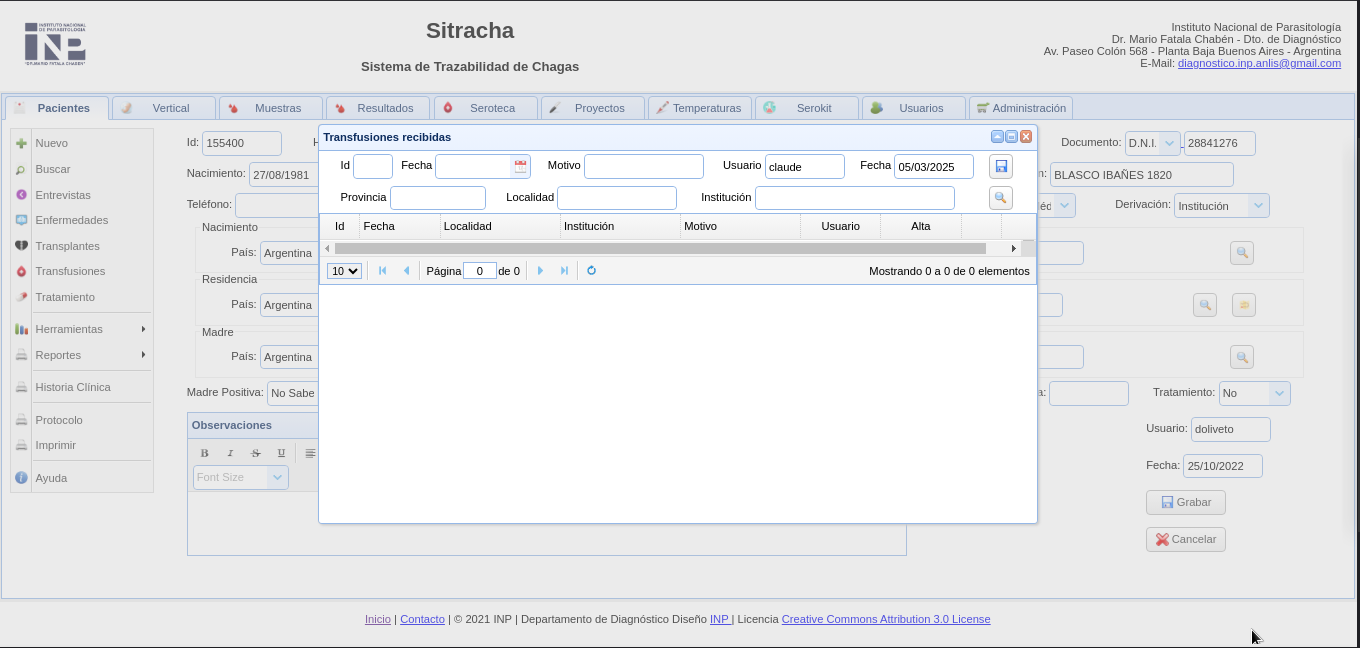
Task: Open the Transfusiones sidebar item
Action: 70,271
